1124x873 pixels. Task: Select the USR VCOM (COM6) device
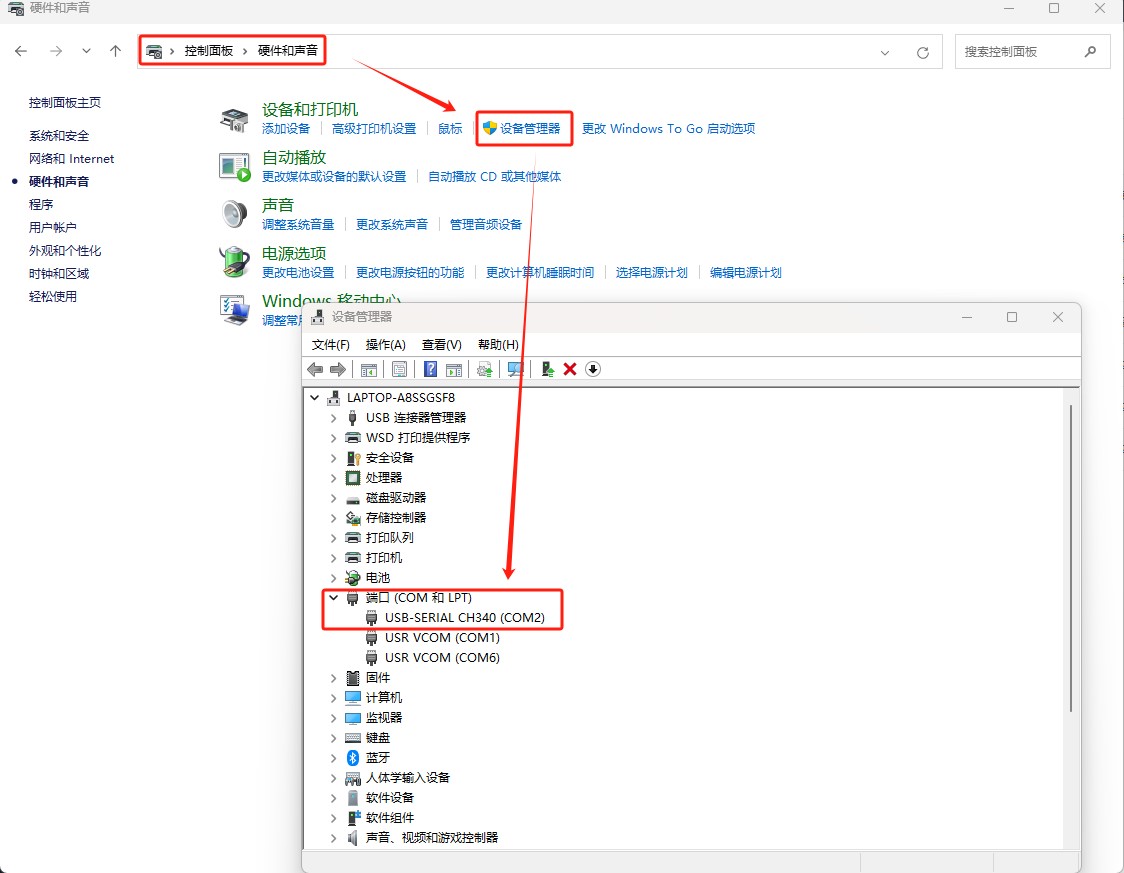point(442,658)
